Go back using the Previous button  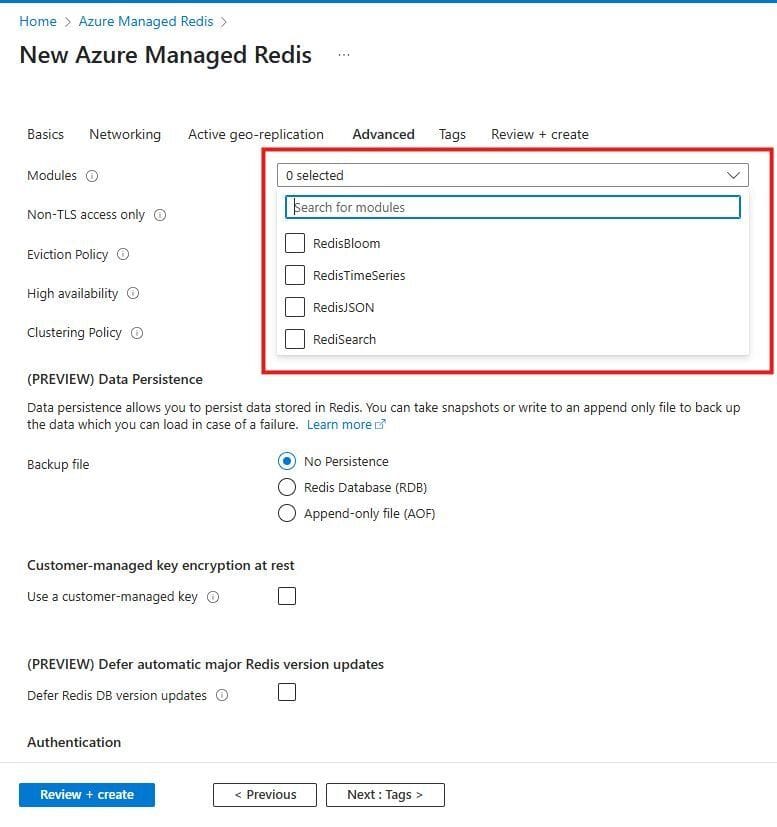coord(264,794)
